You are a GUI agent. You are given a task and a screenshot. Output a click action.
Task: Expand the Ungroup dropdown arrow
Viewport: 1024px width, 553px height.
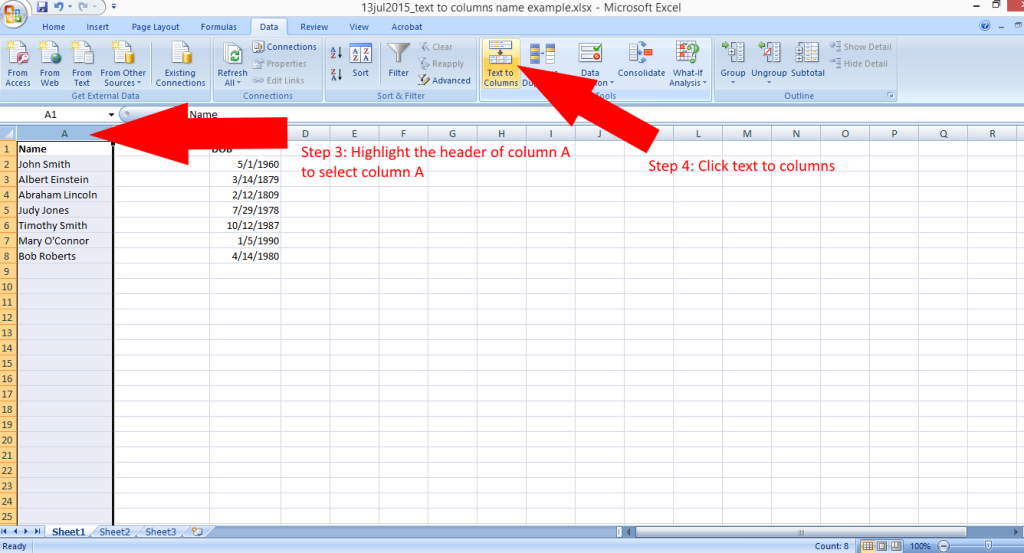pos(769,83)
